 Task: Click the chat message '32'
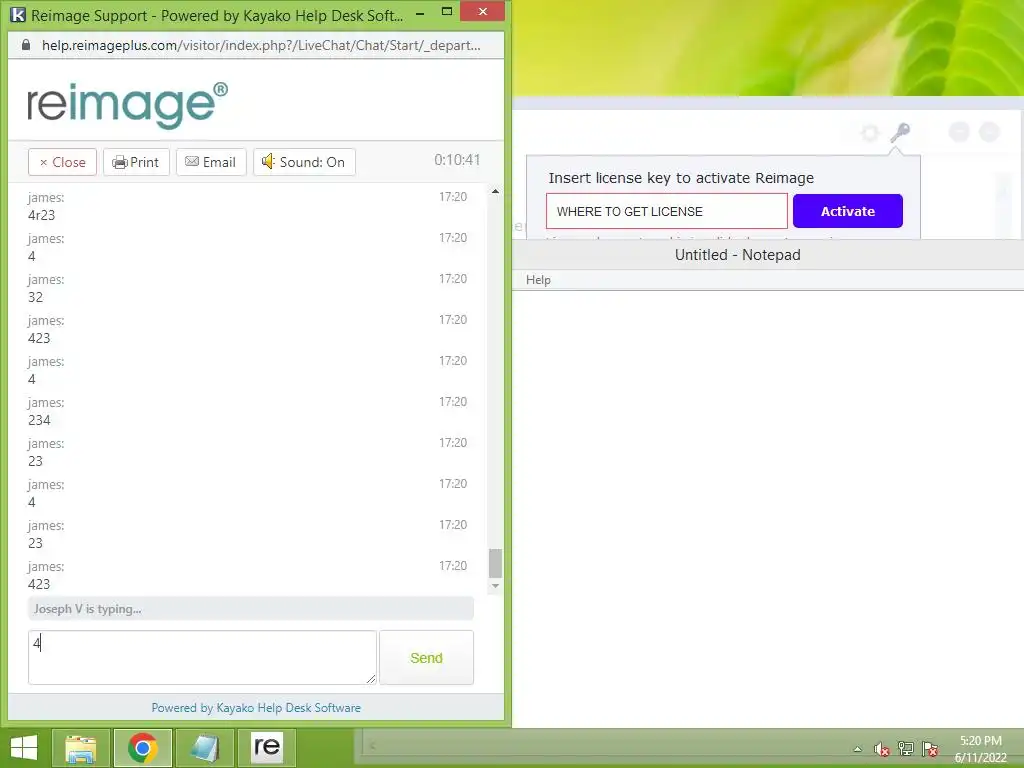tap(35, 297)
